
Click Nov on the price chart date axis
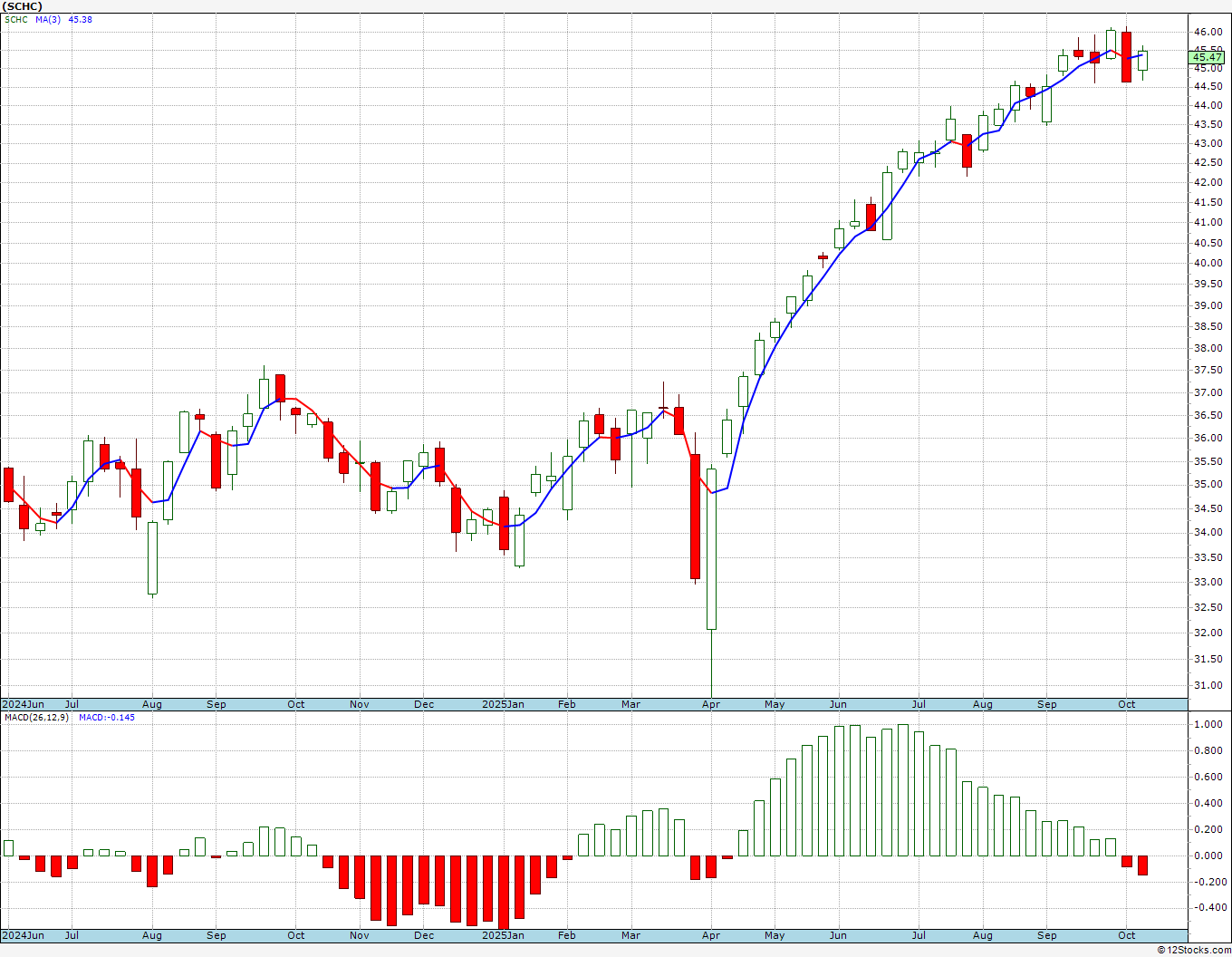point(360,704)
